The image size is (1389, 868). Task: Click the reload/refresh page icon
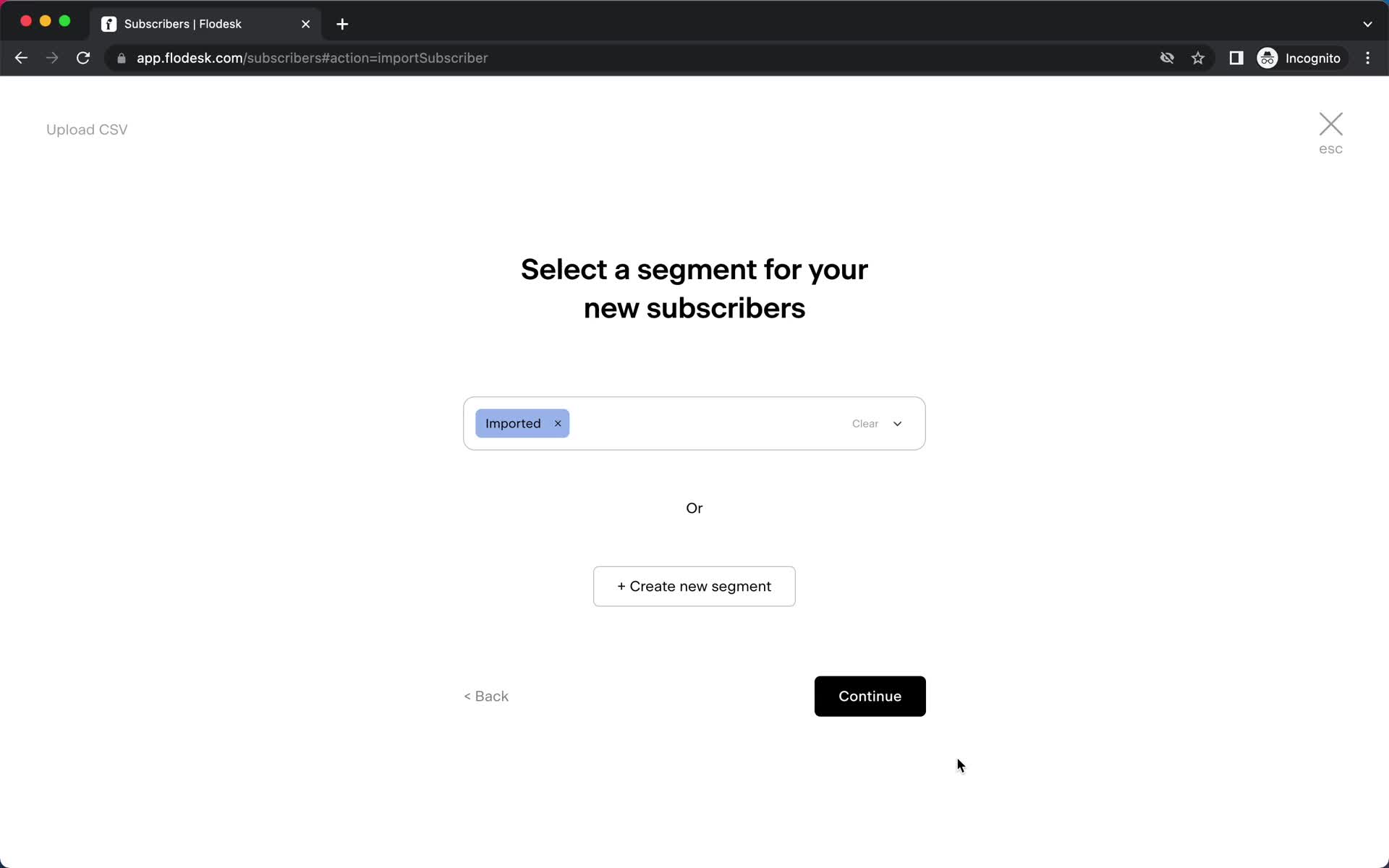click(85, 57)
